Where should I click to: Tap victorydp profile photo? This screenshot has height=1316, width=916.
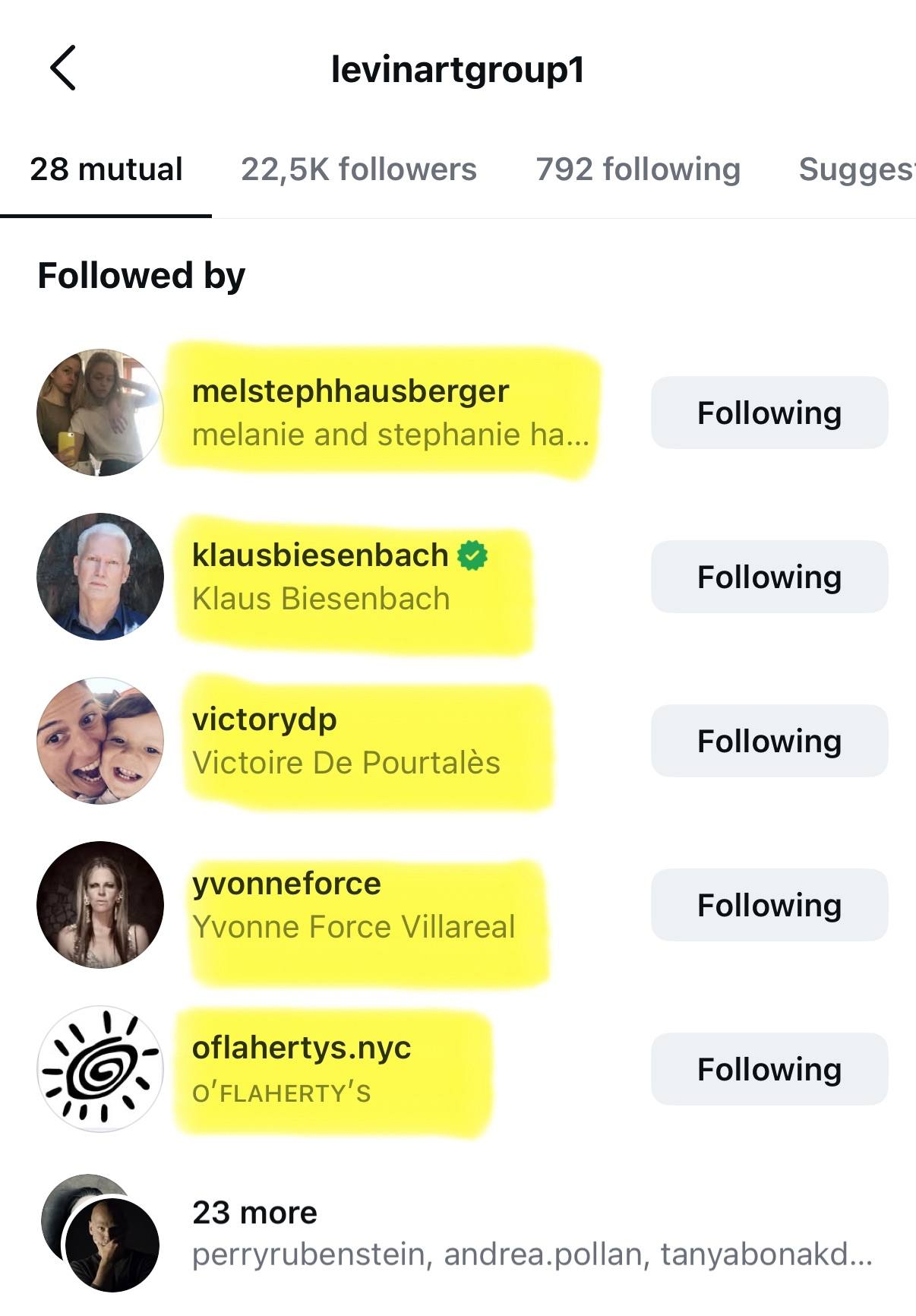click(x=100, y=741)
